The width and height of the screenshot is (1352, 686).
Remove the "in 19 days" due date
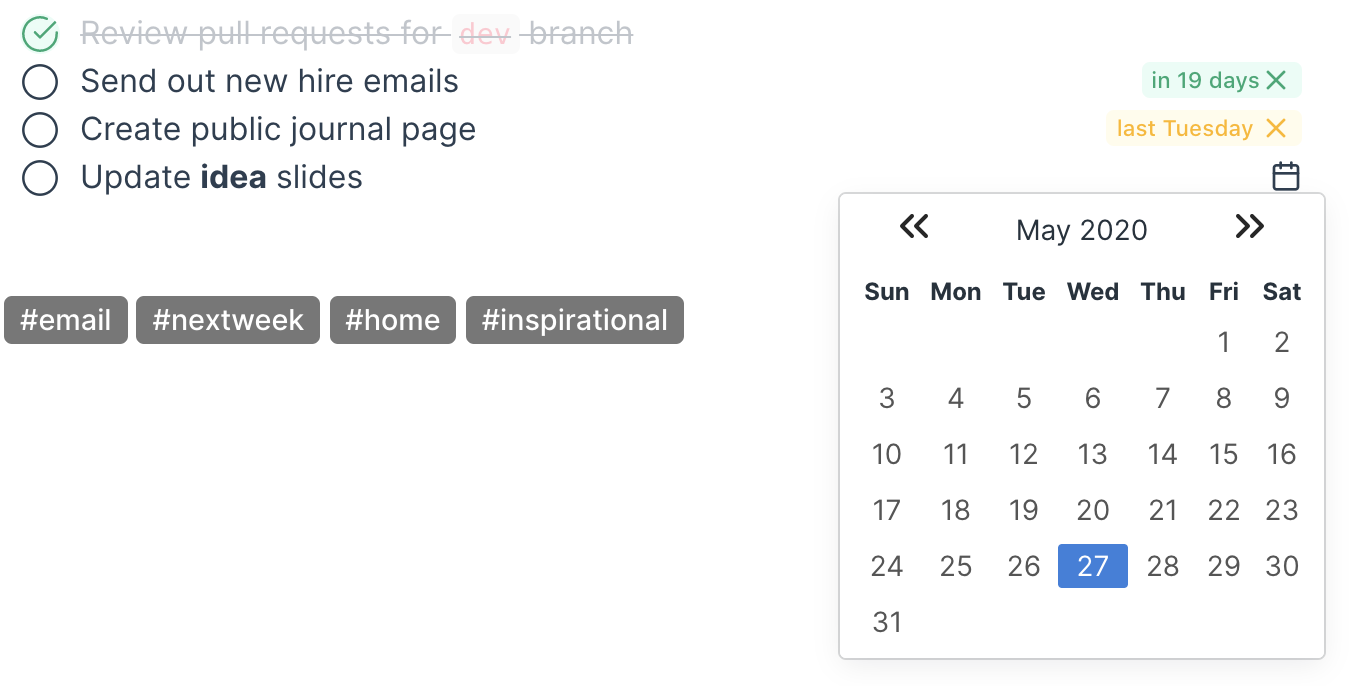coord(1276,81)
